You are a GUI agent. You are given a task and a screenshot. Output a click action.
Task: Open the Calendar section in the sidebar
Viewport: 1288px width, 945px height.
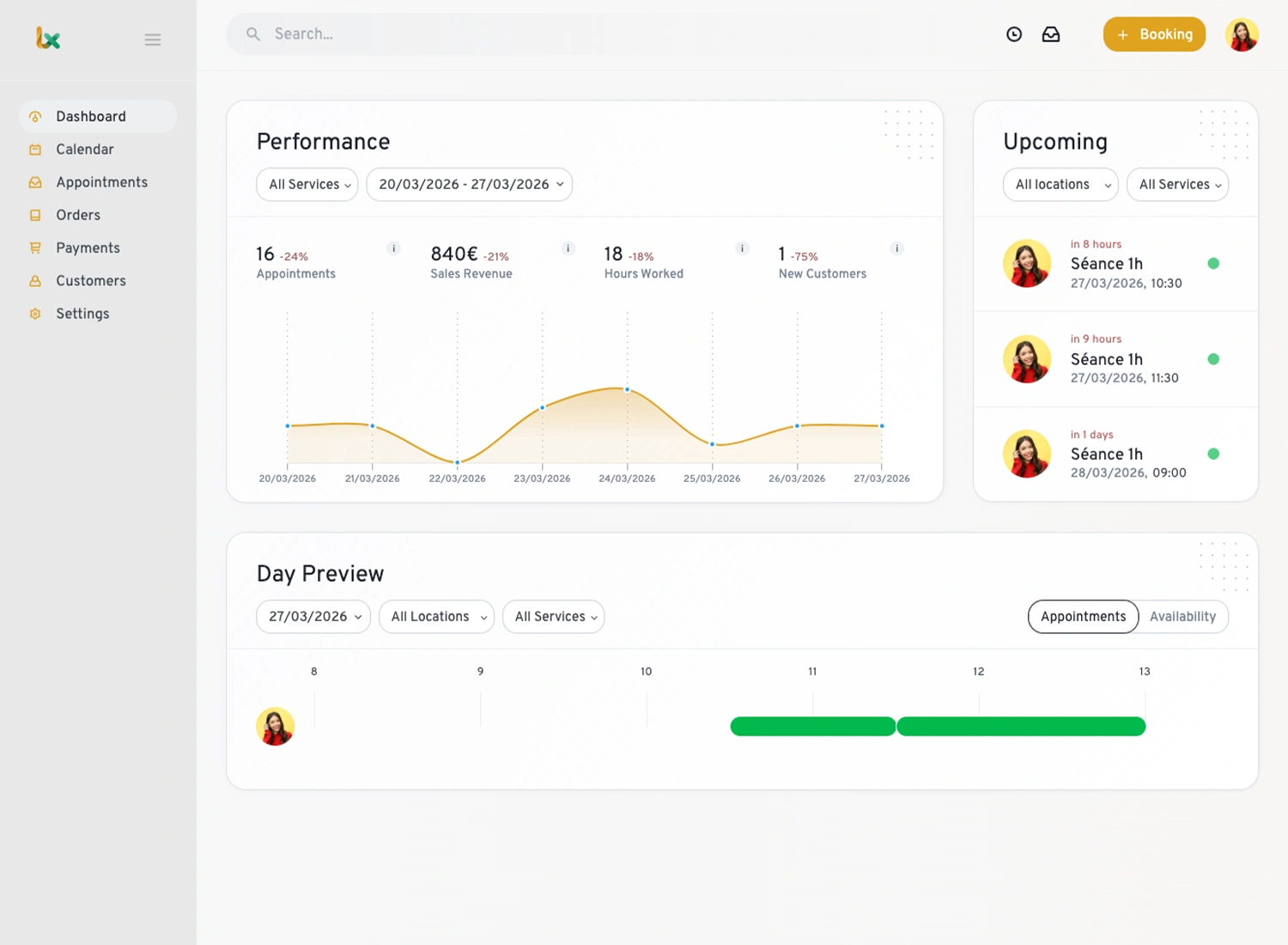84,149
